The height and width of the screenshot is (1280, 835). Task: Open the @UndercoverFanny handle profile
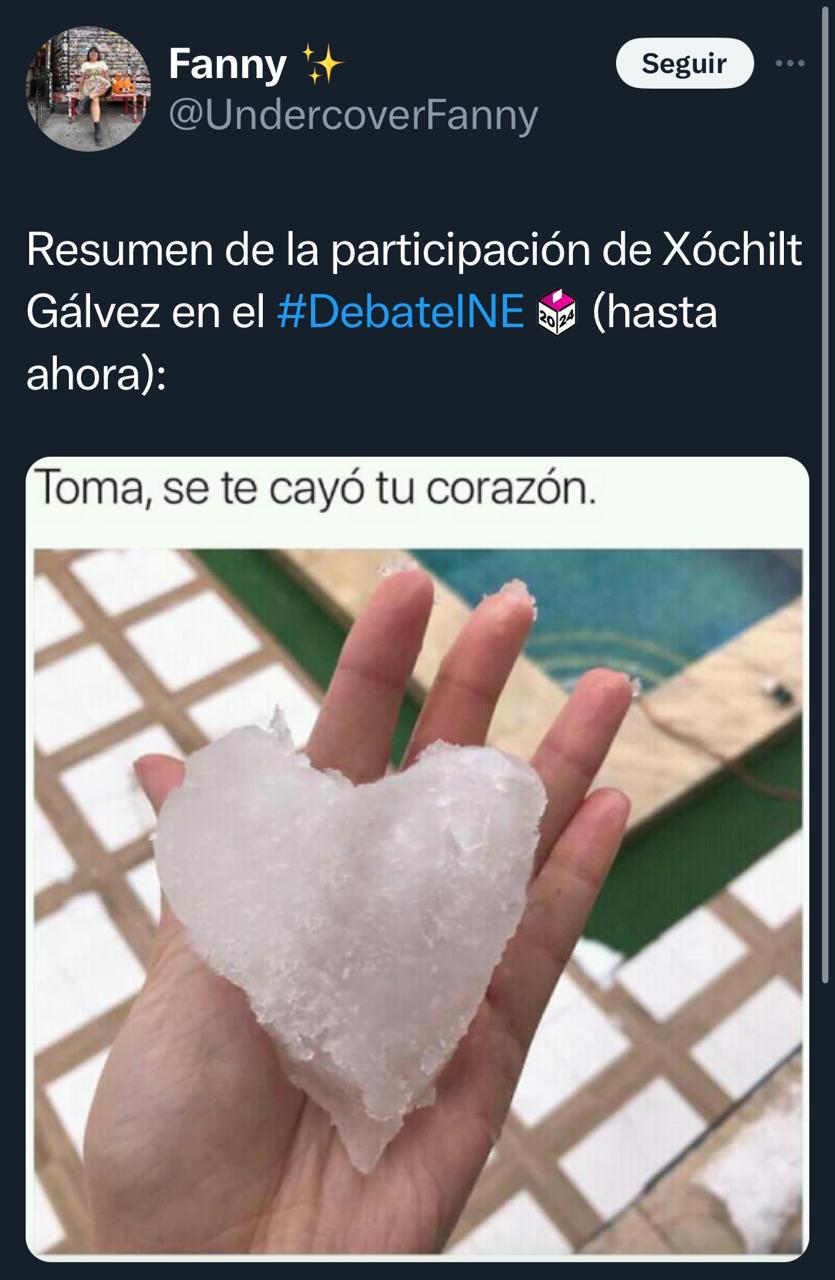(x=353, y=116)
